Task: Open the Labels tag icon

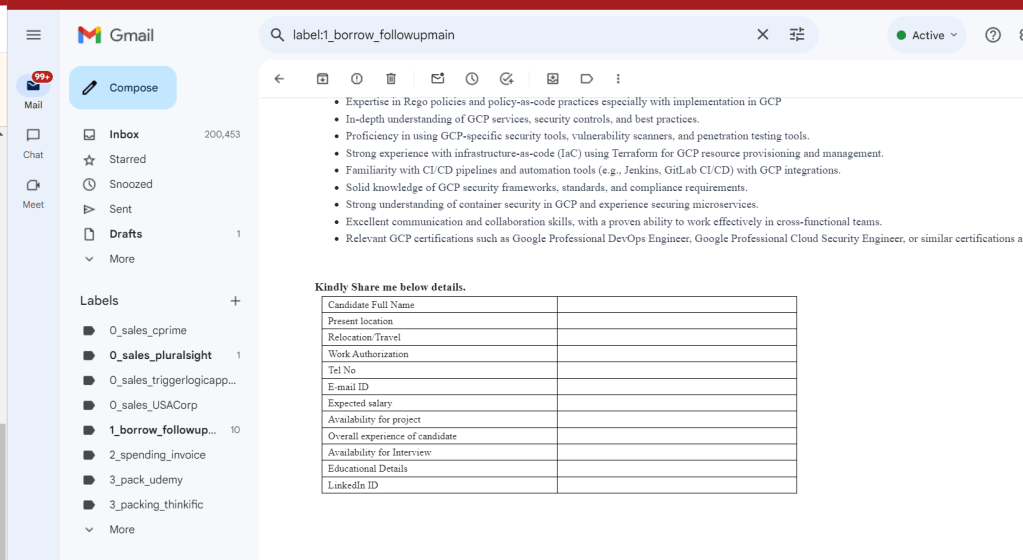Action: [587, 79]
